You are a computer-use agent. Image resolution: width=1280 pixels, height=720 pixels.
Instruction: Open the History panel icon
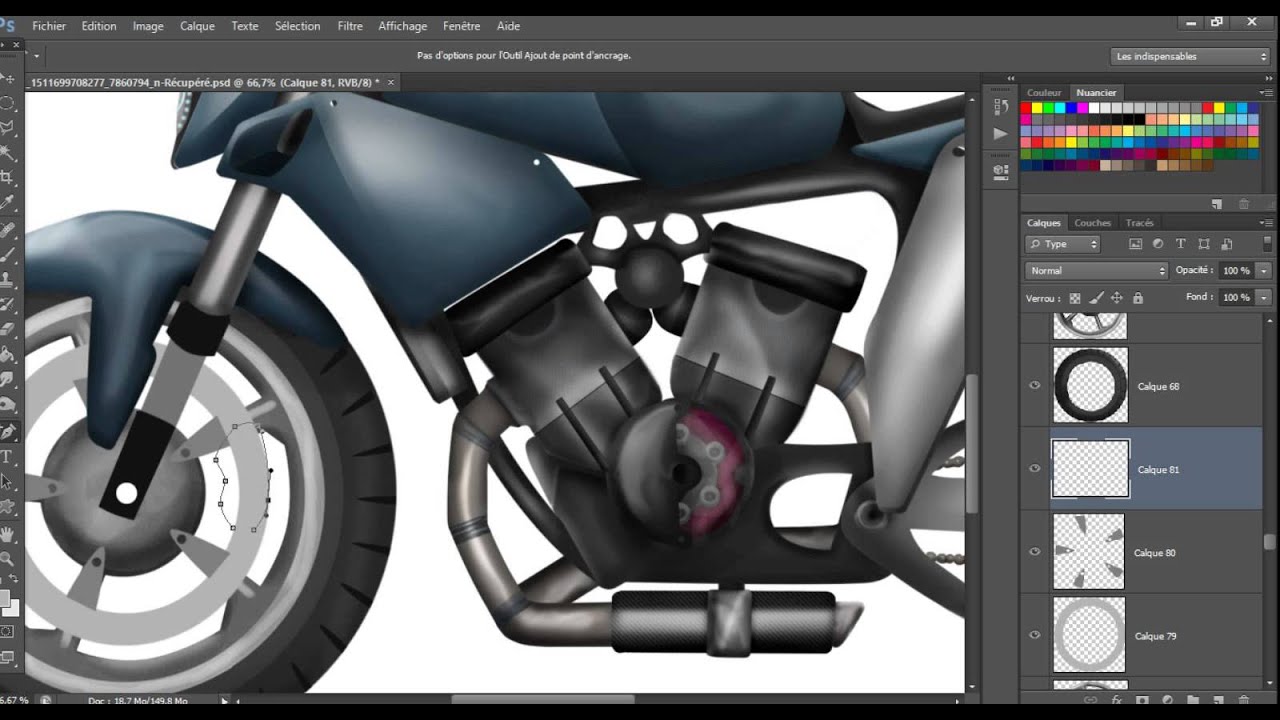1000,106
